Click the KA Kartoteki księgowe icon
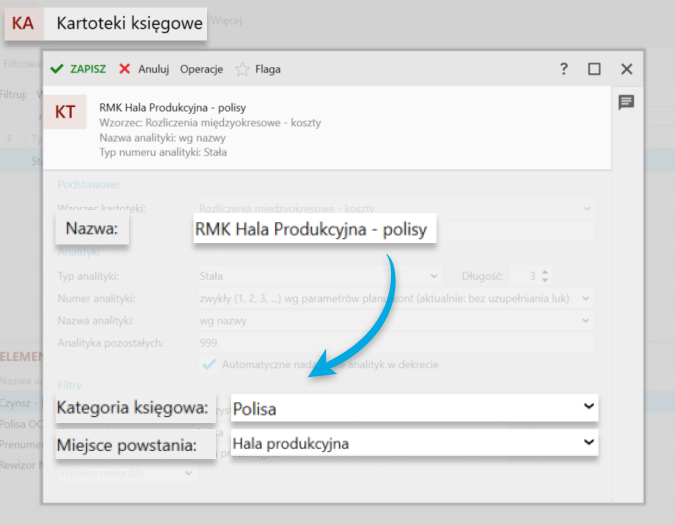 [x=23, y=22]
